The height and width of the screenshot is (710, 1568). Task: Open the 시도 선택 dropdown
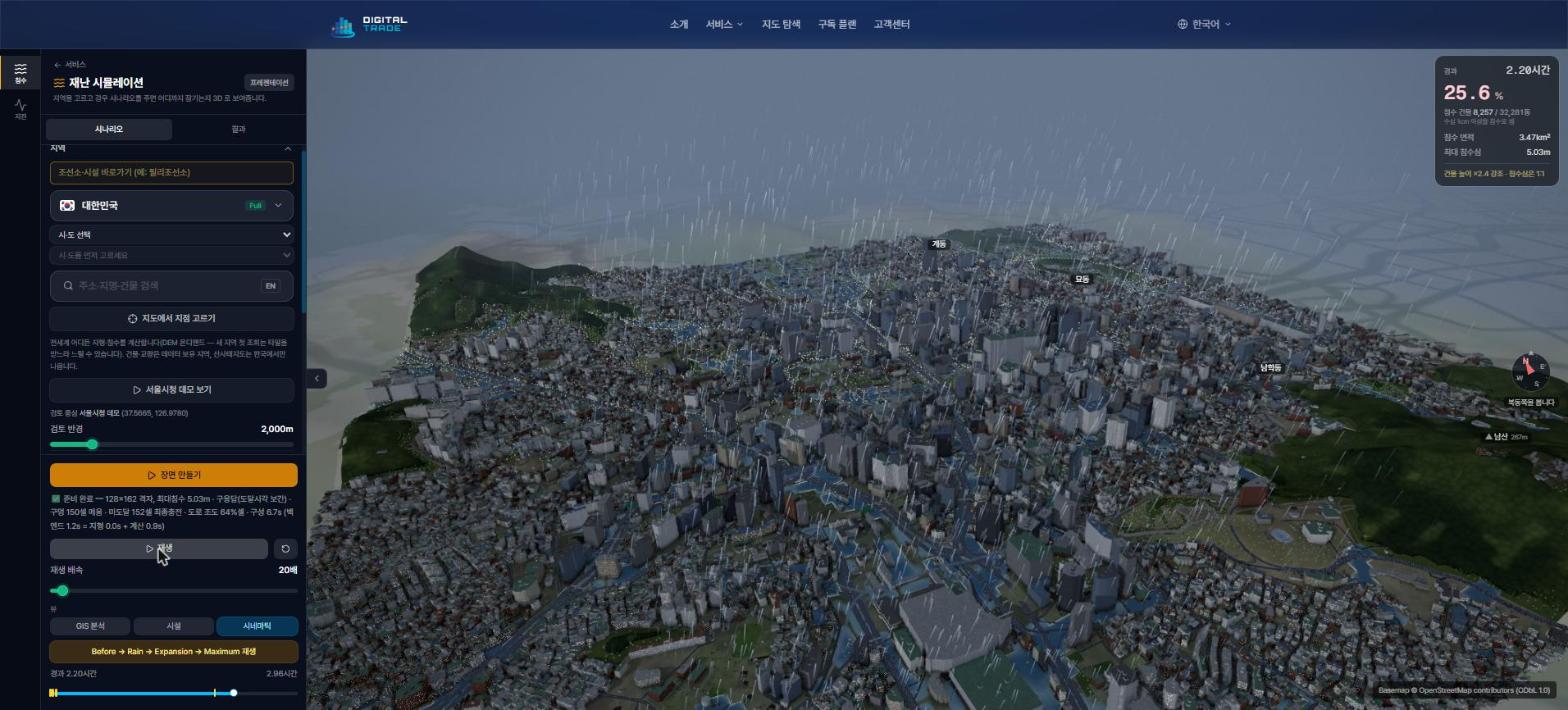[x=172, y=235]
